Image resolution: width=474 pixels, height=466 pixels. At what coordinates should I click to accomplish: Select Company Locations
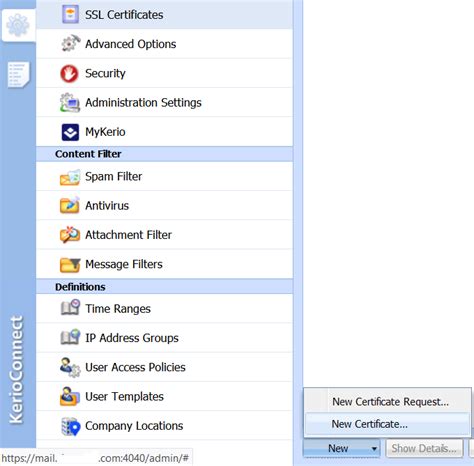(164, 426)
